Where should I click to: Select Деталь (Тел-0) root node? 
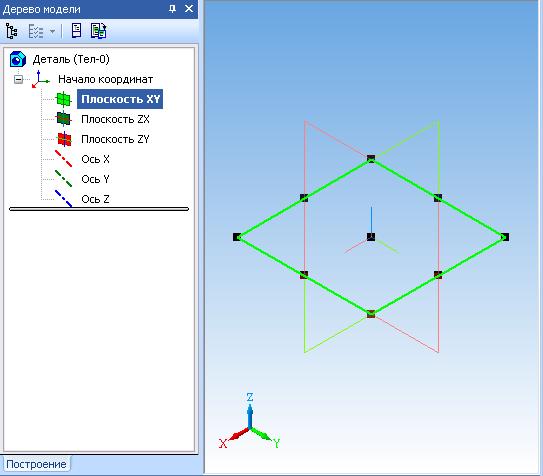tap(71, 59)
